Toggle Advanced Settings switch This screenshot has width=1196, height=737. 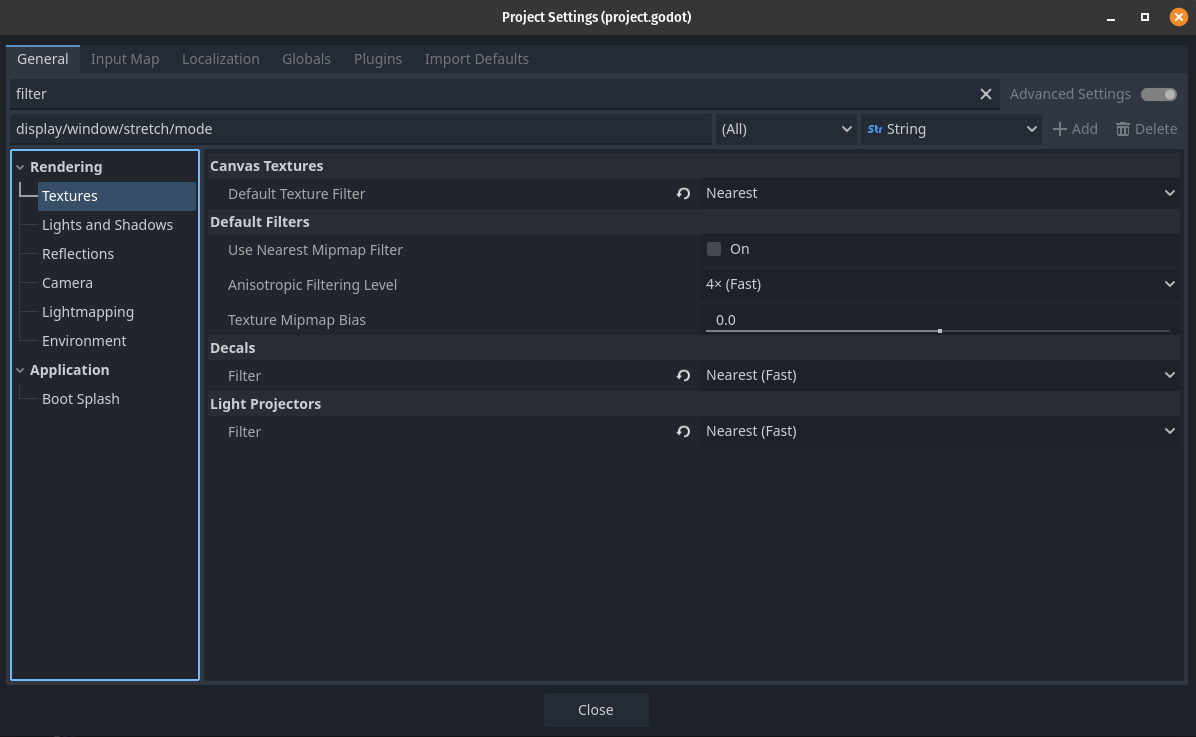(x=1159, y=94)
